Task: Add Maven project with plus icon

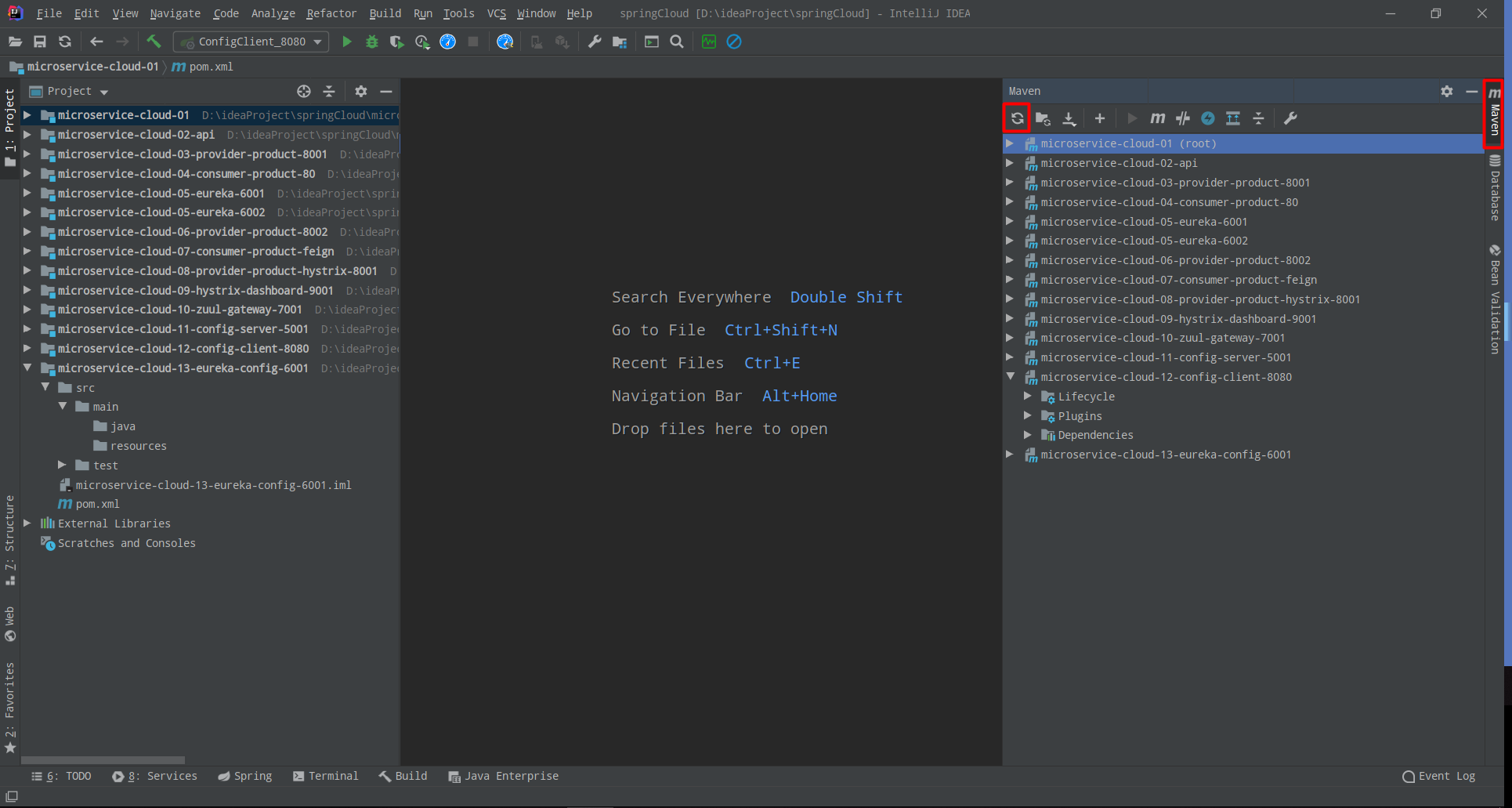Action: pyautogui.click(x=1100, y=118)
